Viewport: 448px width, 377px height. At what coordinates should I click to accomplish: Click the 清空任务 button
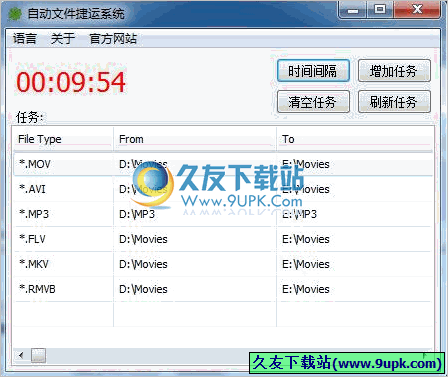(x=313, y=102)
